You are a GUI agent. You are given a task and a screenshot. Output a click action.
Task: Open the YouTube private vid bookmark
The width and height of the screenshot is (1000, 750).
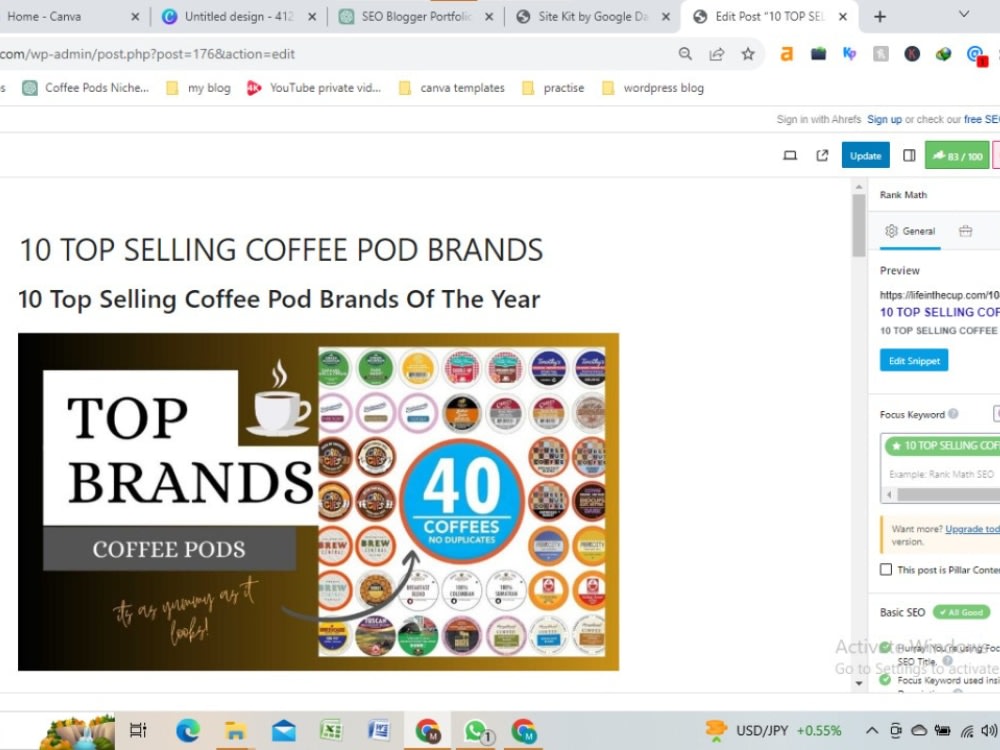tap(314, 88)
